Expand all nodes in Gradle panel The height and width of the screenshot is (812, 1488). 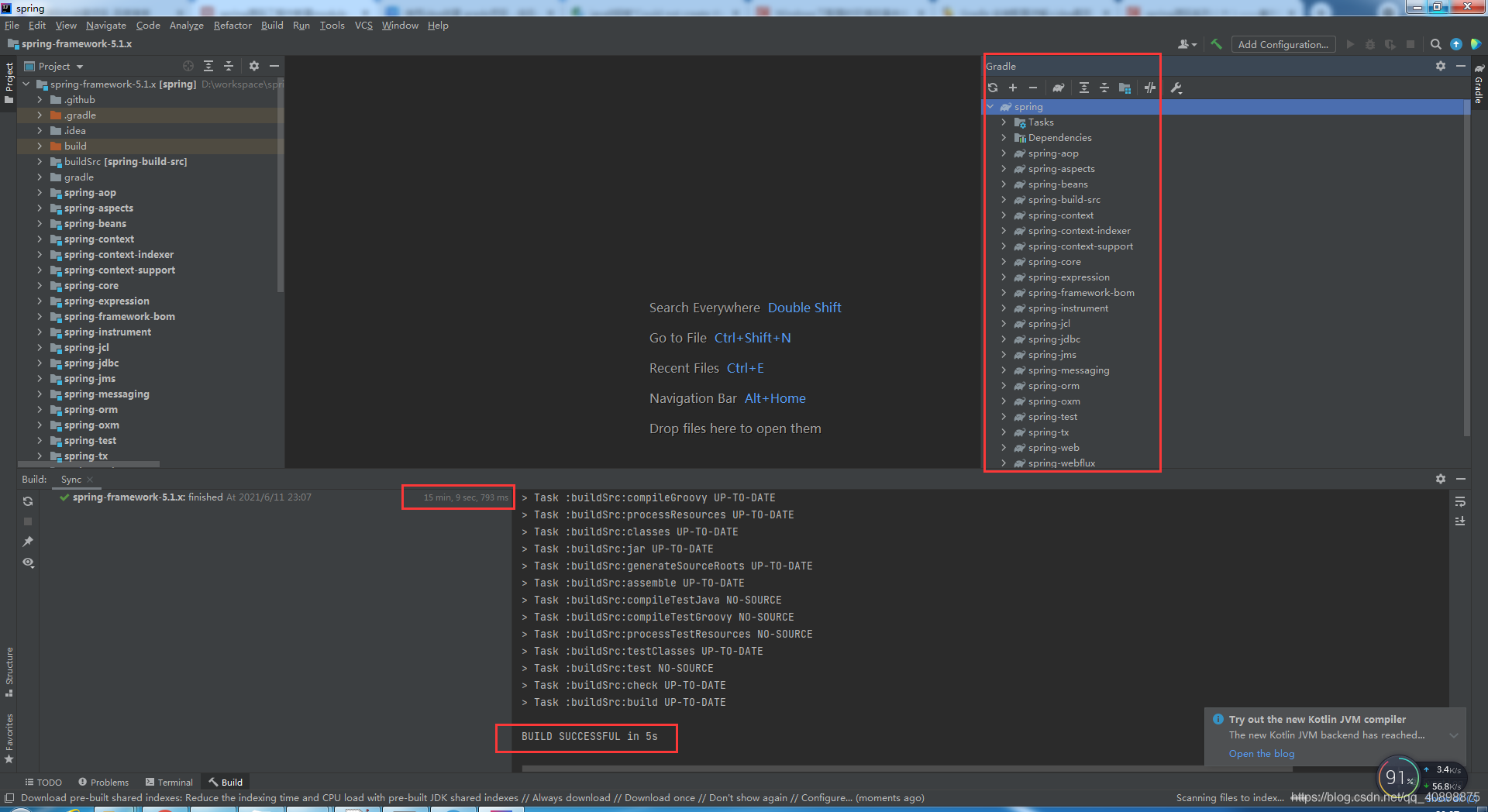pyautogui.click(x=1084, y=88)
